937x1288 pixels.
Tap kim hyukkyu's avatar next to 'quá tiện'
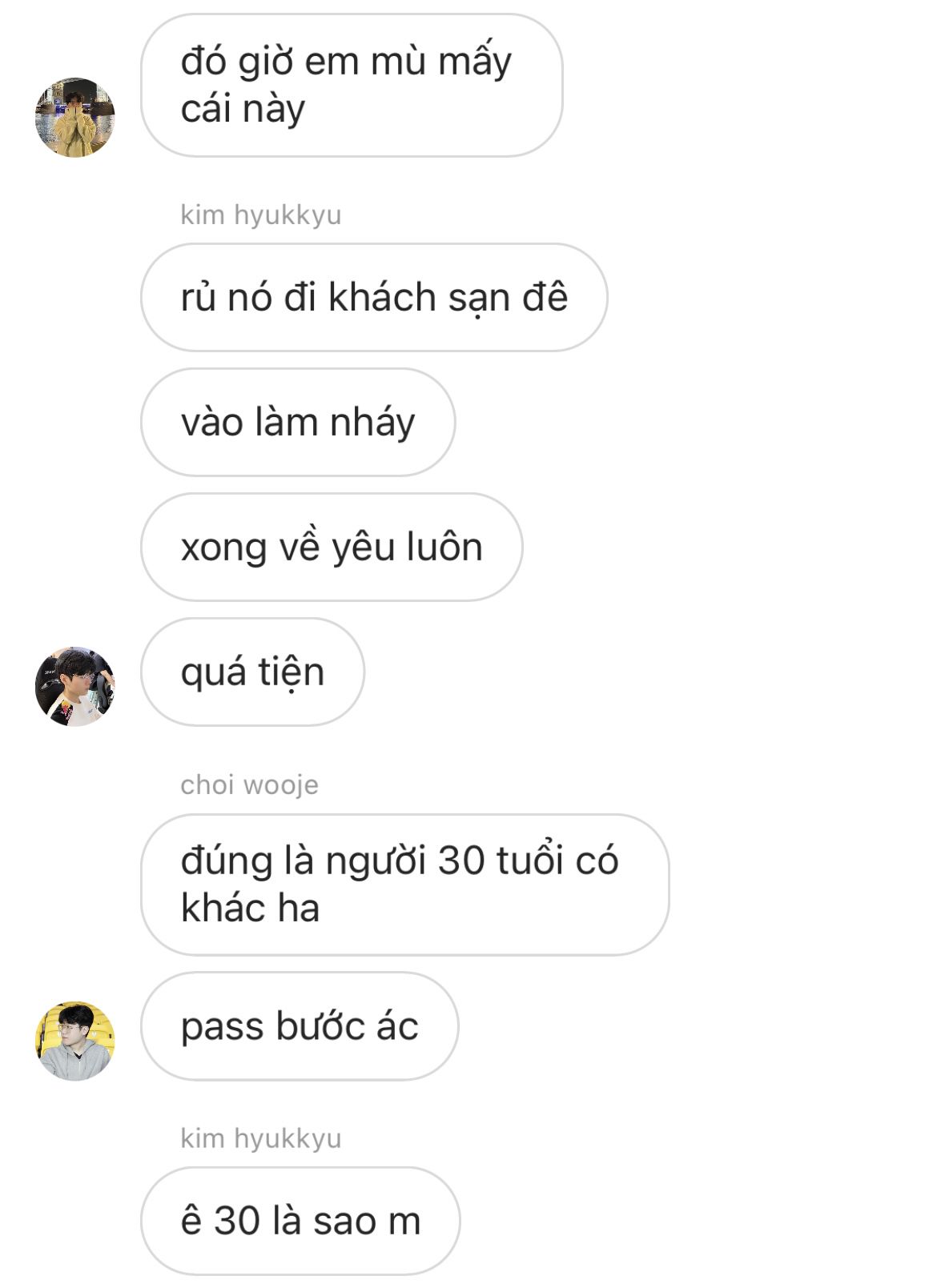click(75, 687)
